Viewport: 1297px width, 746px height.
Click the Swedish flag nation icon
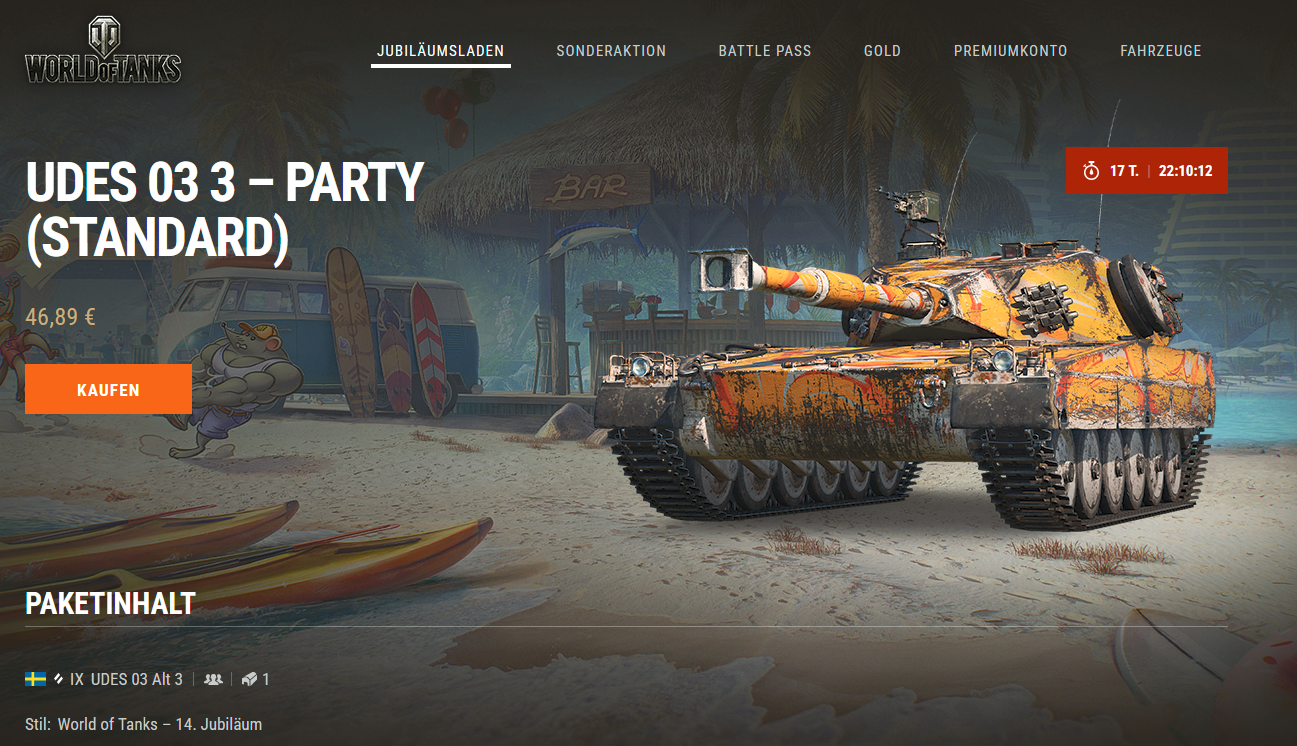(x=36, y=679)
